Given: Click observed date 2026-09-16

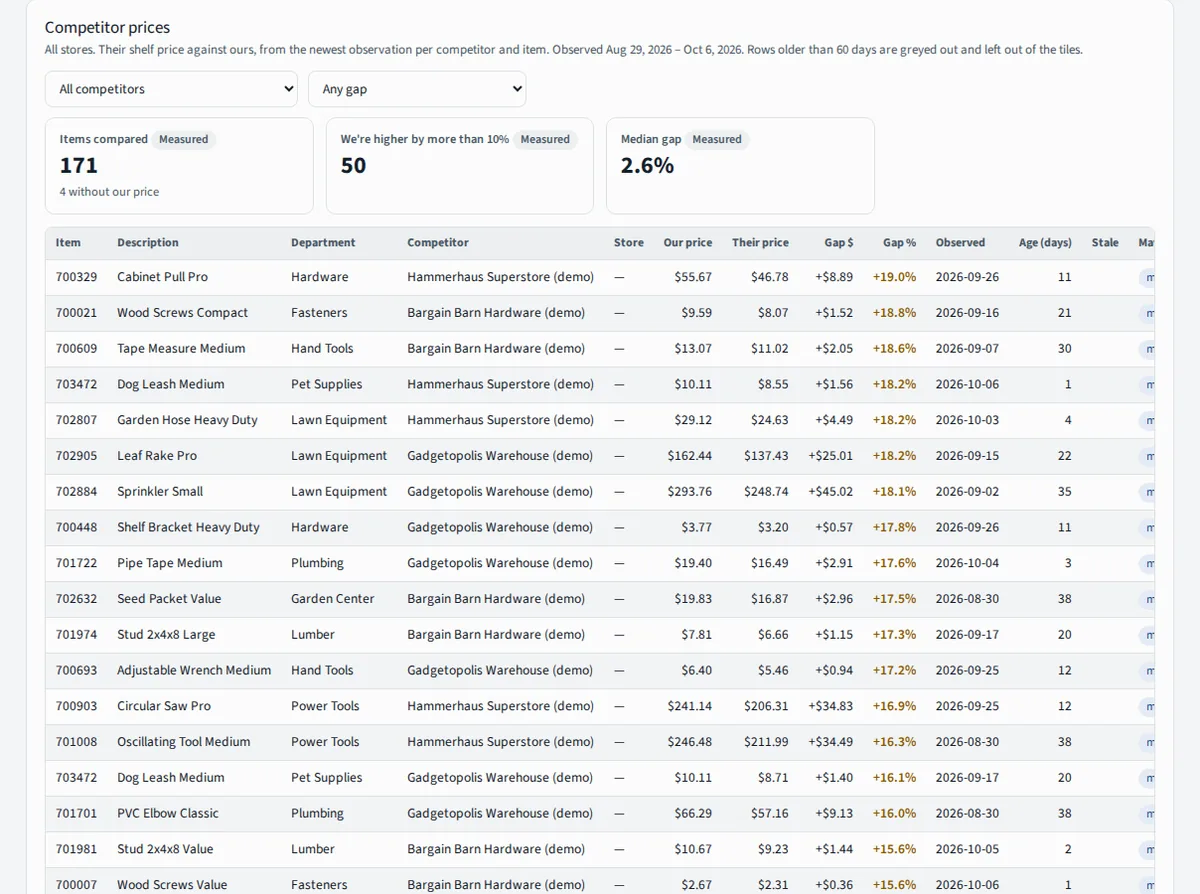Looking at the screenshot, I should [967, 313].
